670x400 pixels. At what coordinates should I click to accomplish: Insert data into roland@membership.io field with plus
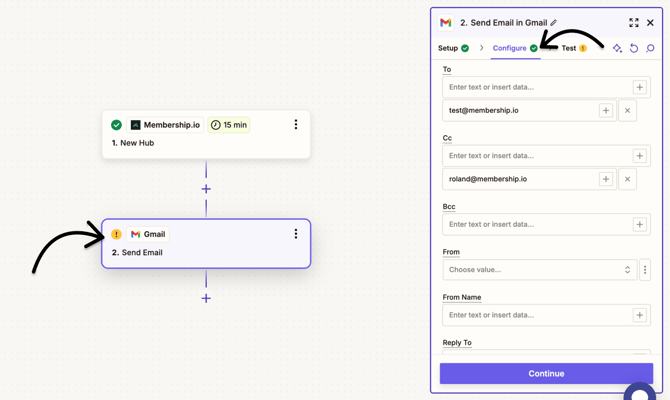point(606,179)
